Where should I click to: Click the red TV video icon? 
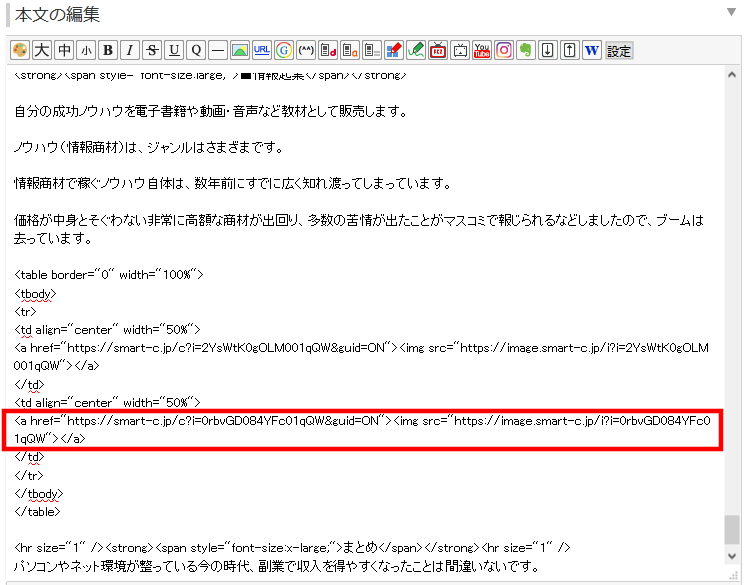pos(438,50)
